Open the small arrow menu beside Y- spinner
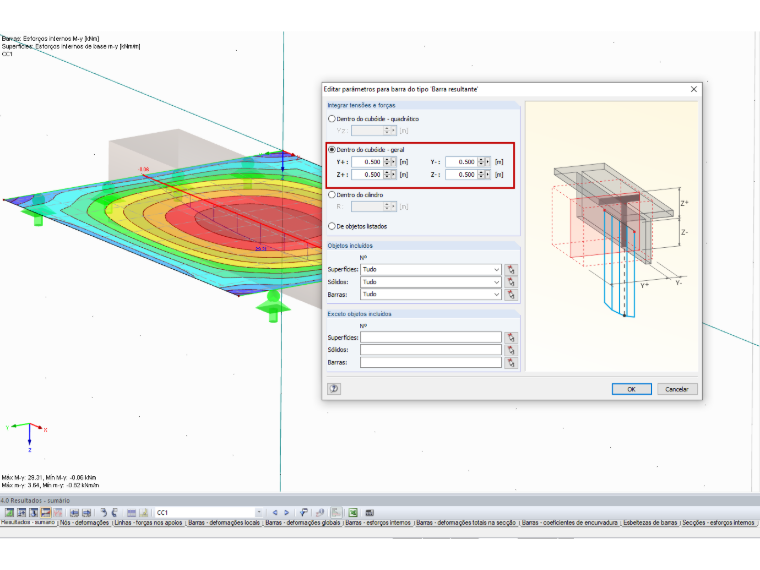 coord(487,162)
